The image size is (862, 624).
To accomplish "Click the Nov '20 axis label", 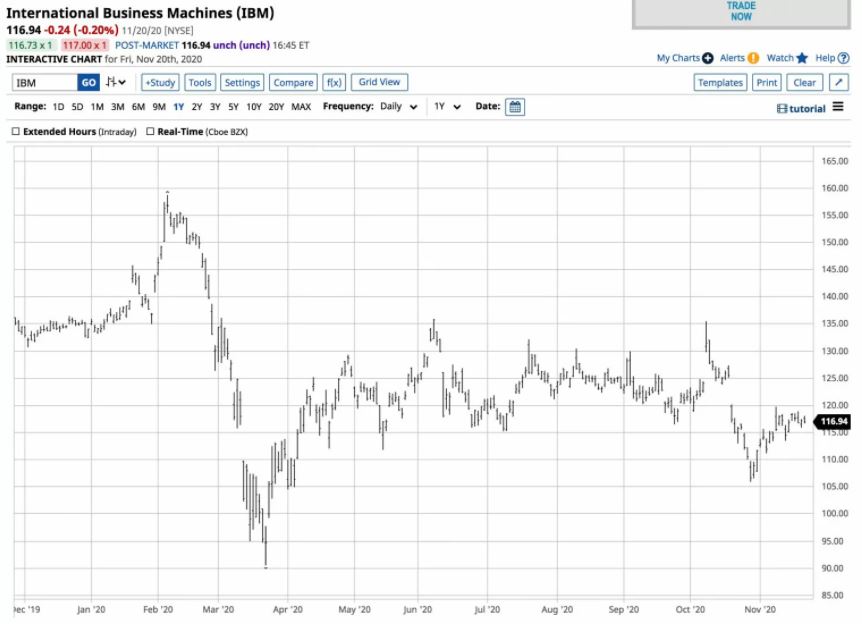I will (760, 609).
